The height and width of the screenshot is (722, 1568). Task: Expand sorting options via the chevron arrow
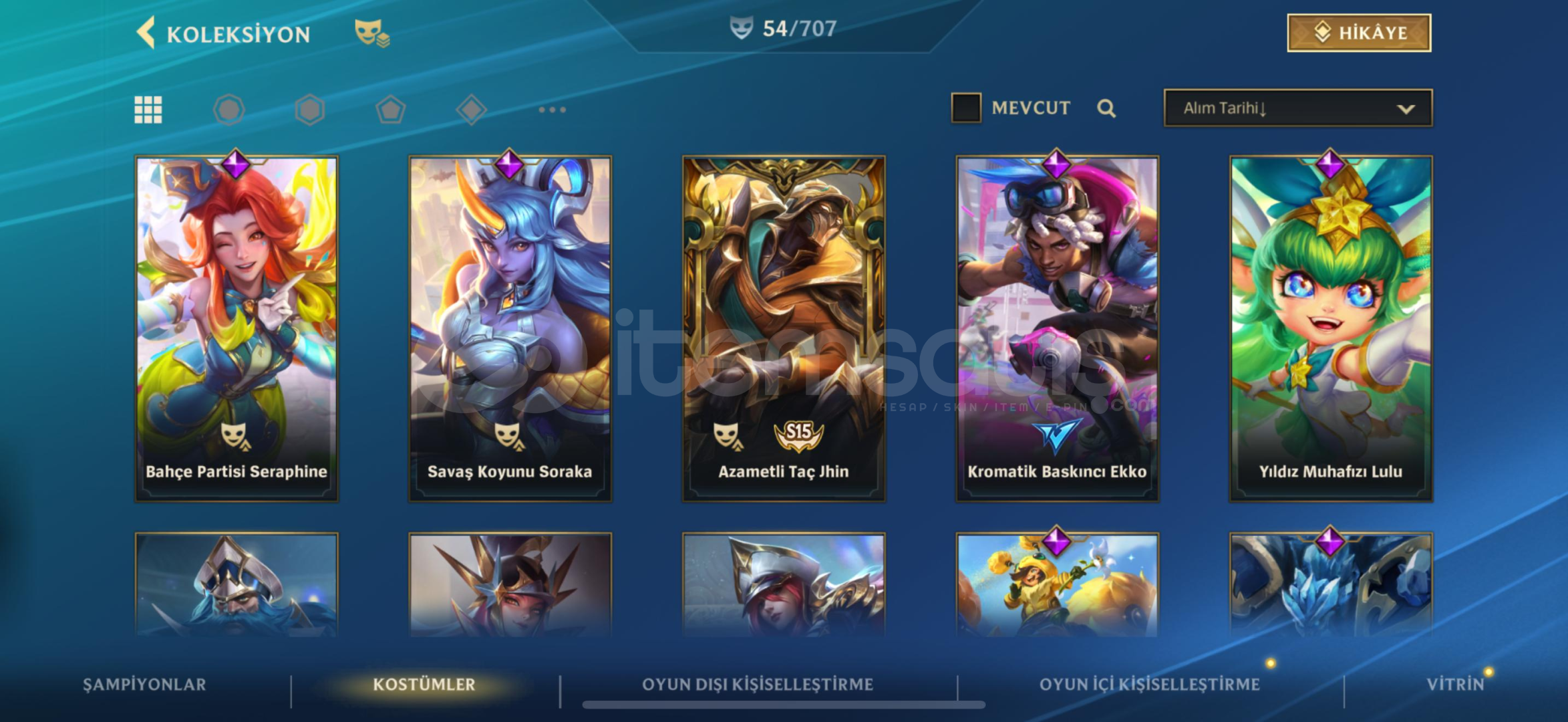tap(1406, 109)
